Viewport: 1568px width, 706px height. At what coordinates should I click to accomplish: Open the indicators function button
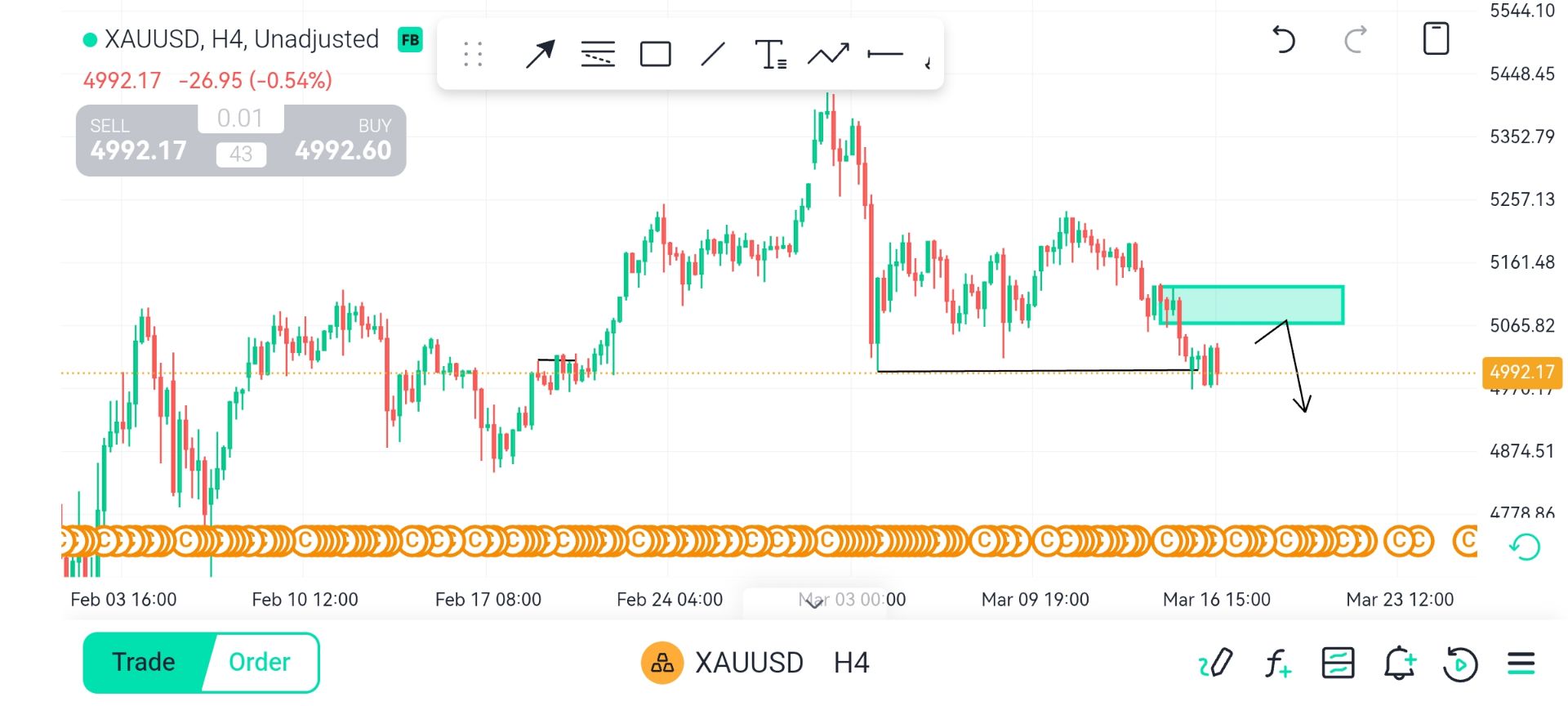1277,663
